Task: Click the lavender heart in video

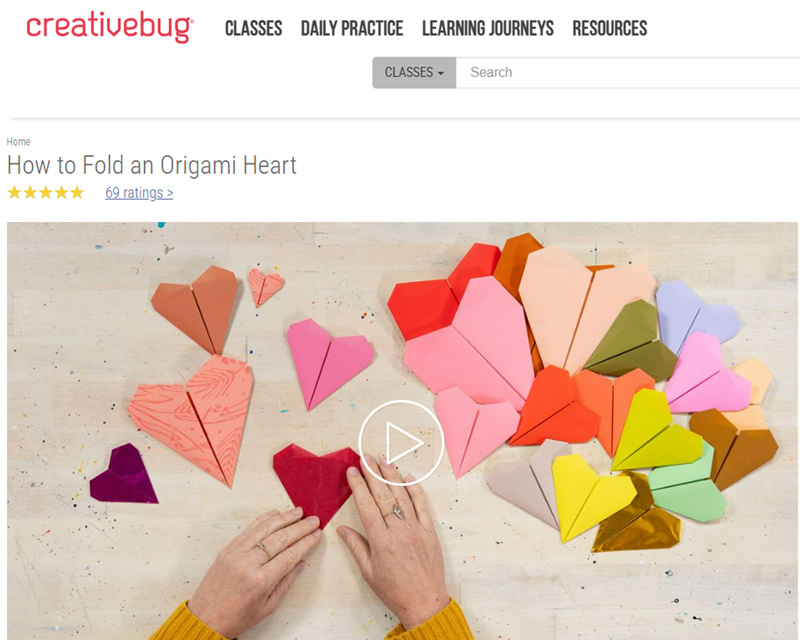Action: click(696, 314)
